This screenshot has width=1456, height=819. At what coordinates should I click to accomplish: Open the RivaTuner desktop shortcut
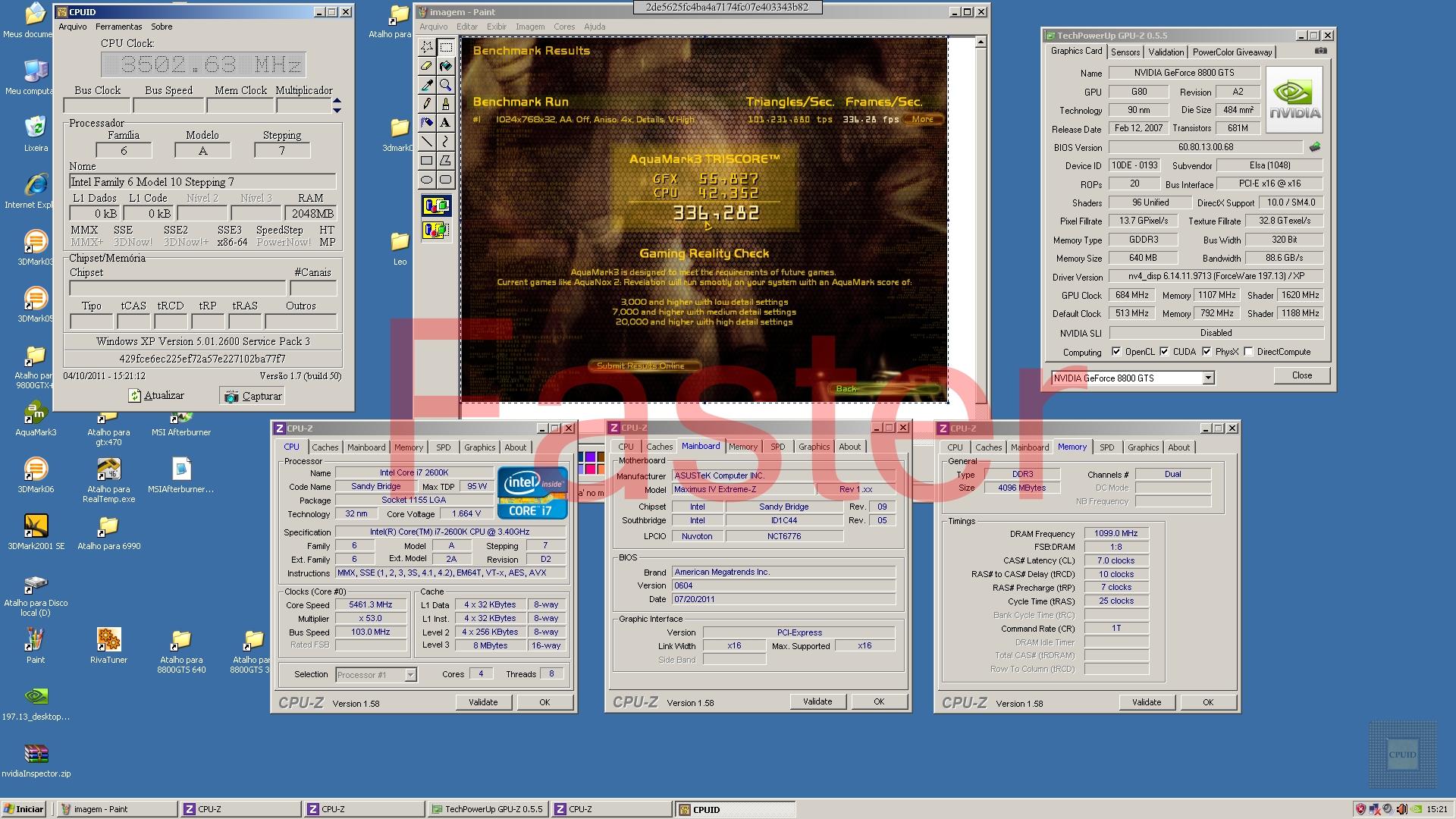[x=108, y=646]
